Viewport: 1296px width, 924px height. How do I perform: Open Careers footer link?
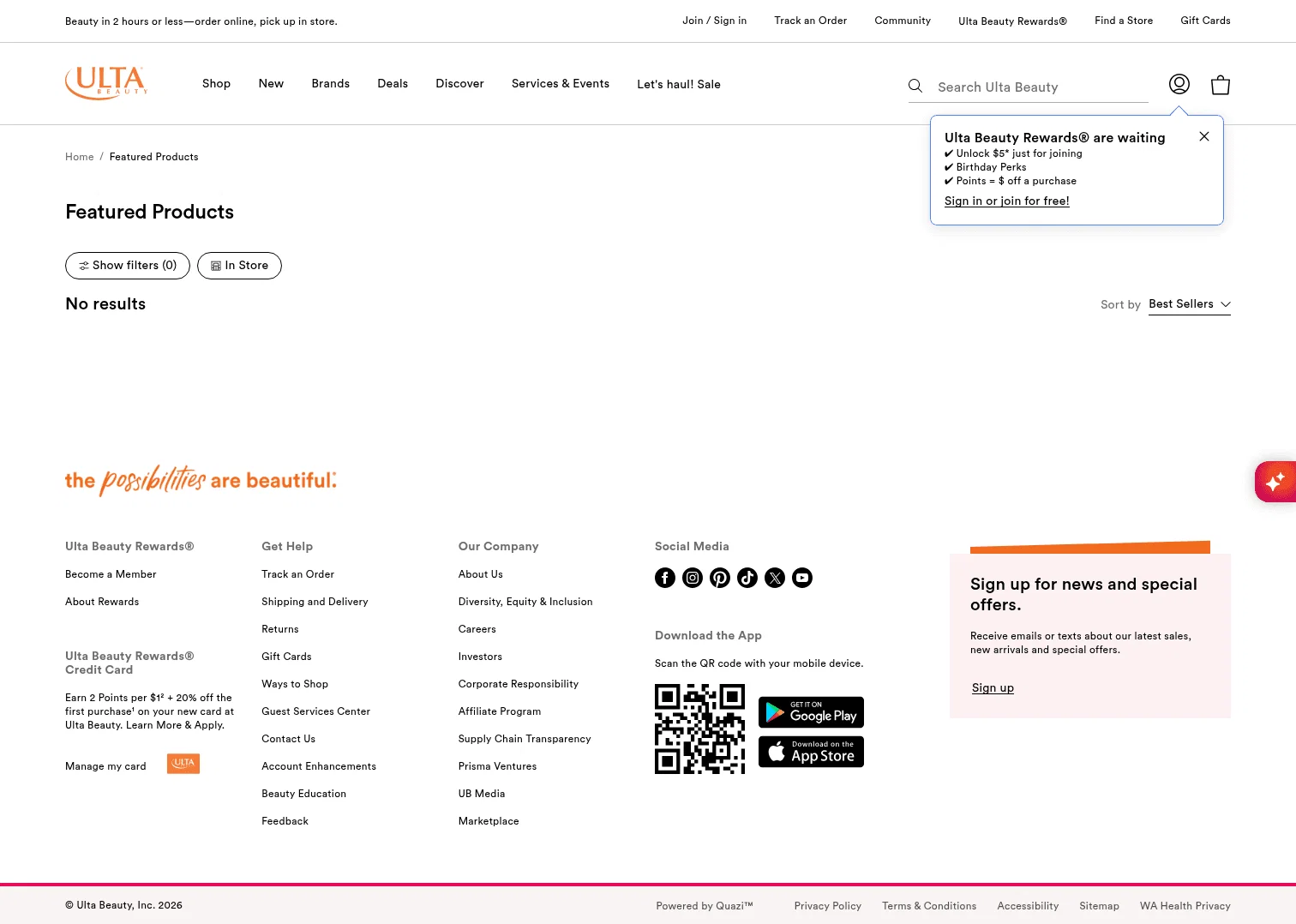click(x=477, y=629)
